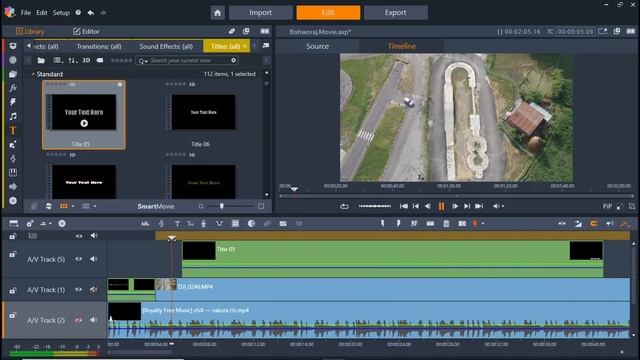Adjust the library thumbnail size slider
This screenshot has width=640, height=360.
(x=222, y=206)
